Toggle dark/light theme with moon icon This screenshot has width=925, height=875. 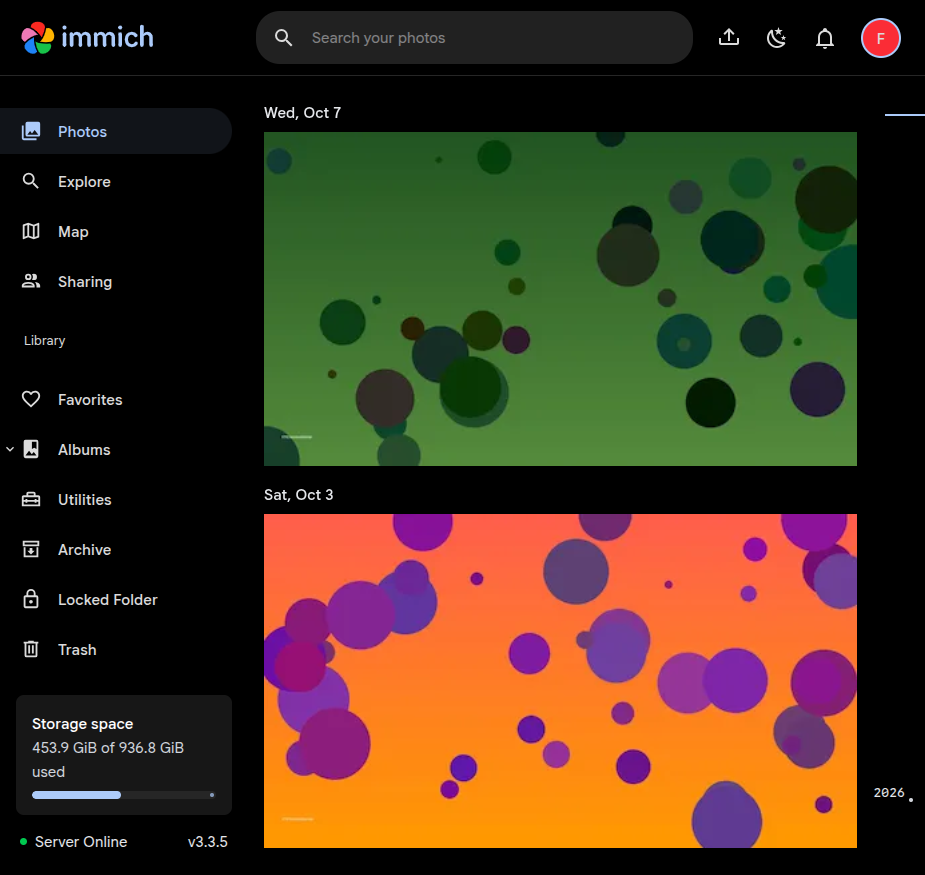pos(776,38)
